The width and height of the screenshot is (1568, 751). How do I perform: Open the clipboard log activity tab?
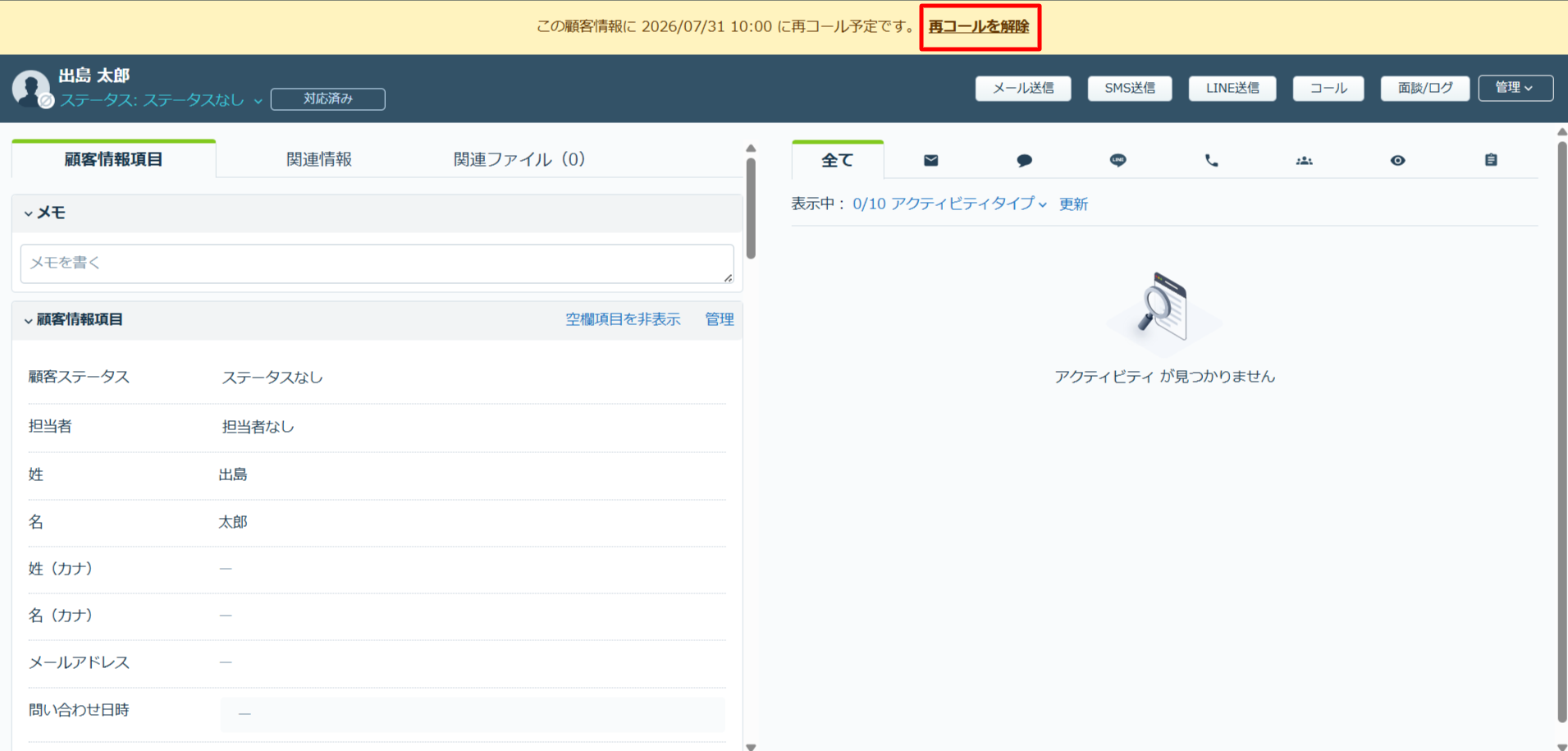tap(1491, 160)
